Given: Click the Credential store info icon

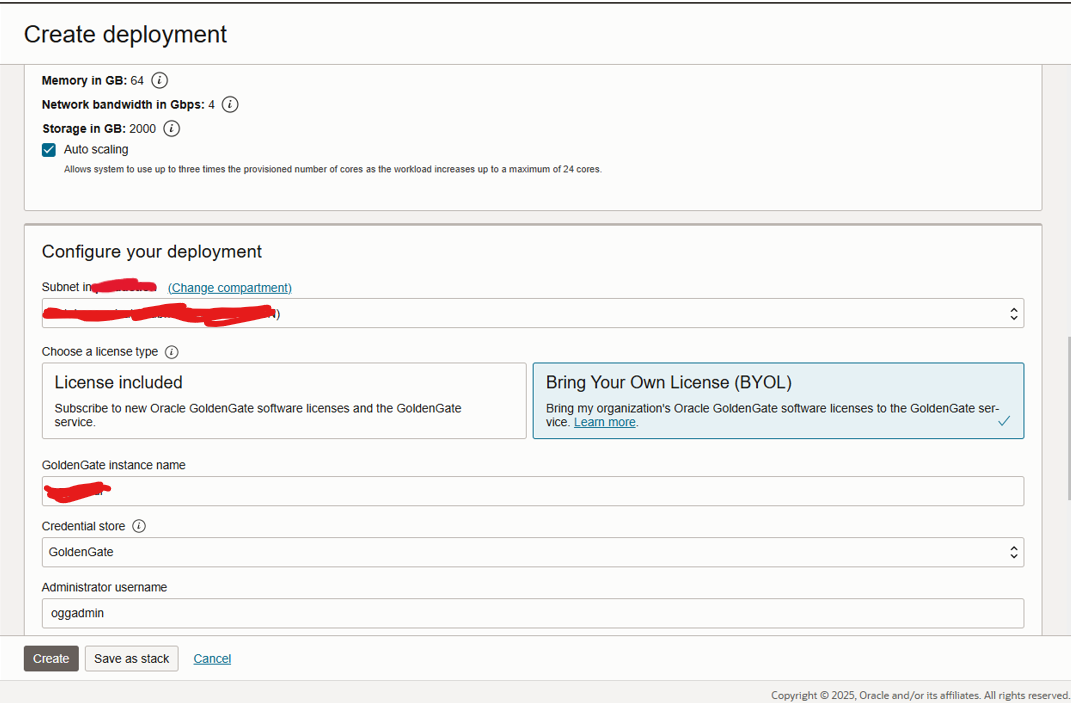Looking at the screenshot, I should tap(139, 526).
